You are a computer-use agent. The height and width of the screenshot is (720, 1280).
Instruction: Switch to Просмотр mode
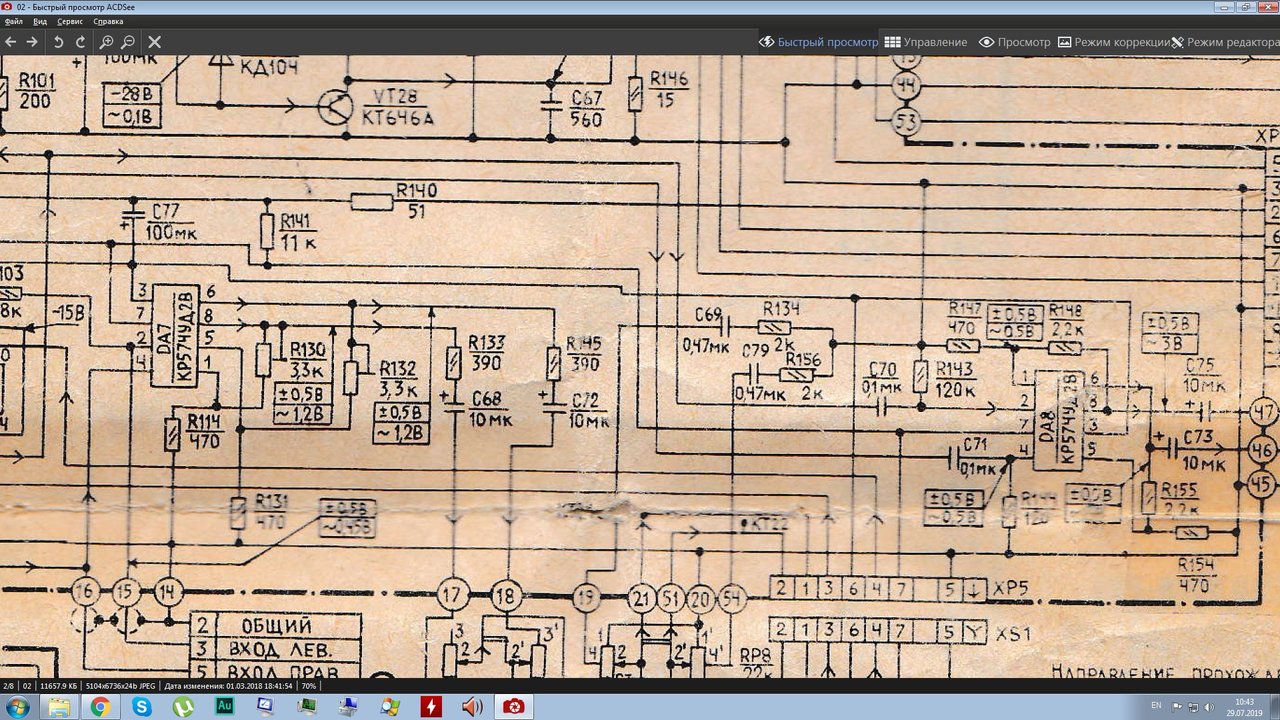(x=1015, y=42)
